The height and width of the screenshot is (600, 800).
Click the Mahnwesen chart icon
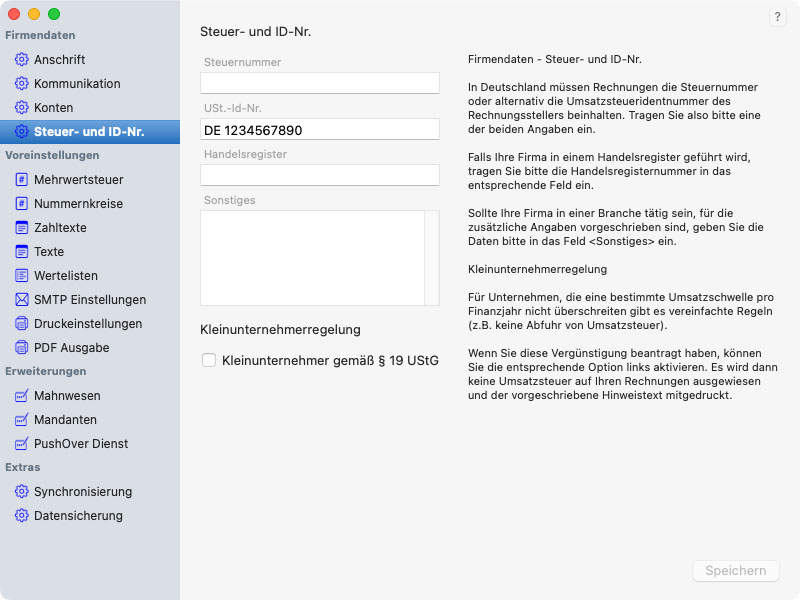21,396
